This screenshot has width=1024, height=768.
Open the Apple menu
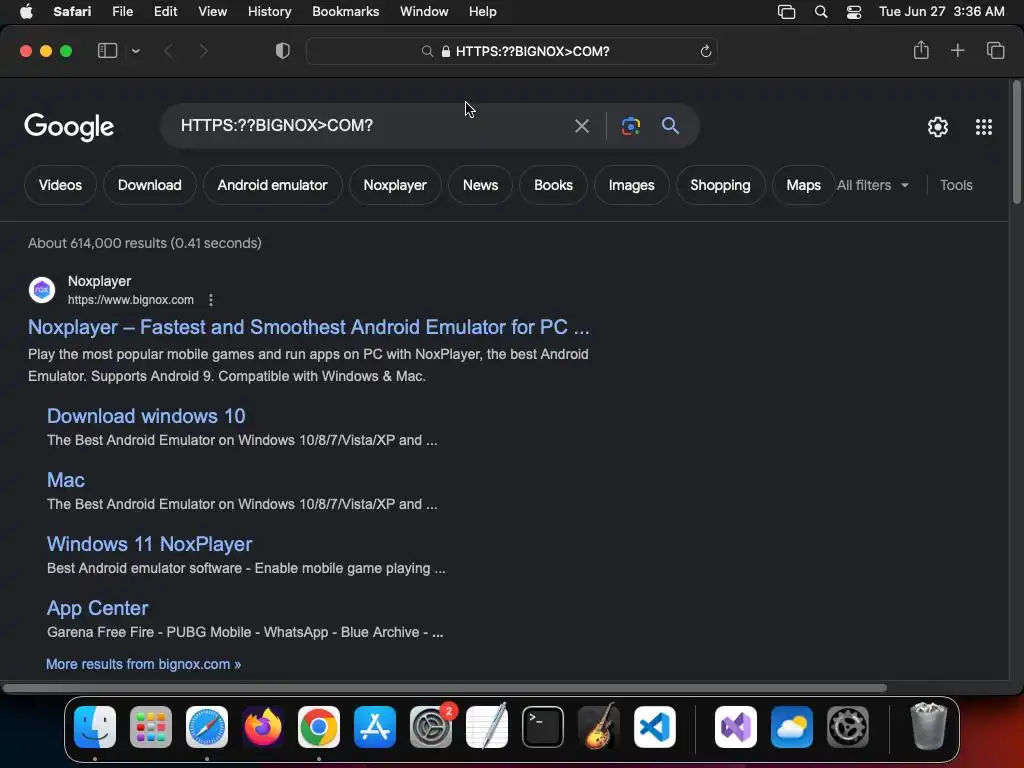click(x=26, y=11)
